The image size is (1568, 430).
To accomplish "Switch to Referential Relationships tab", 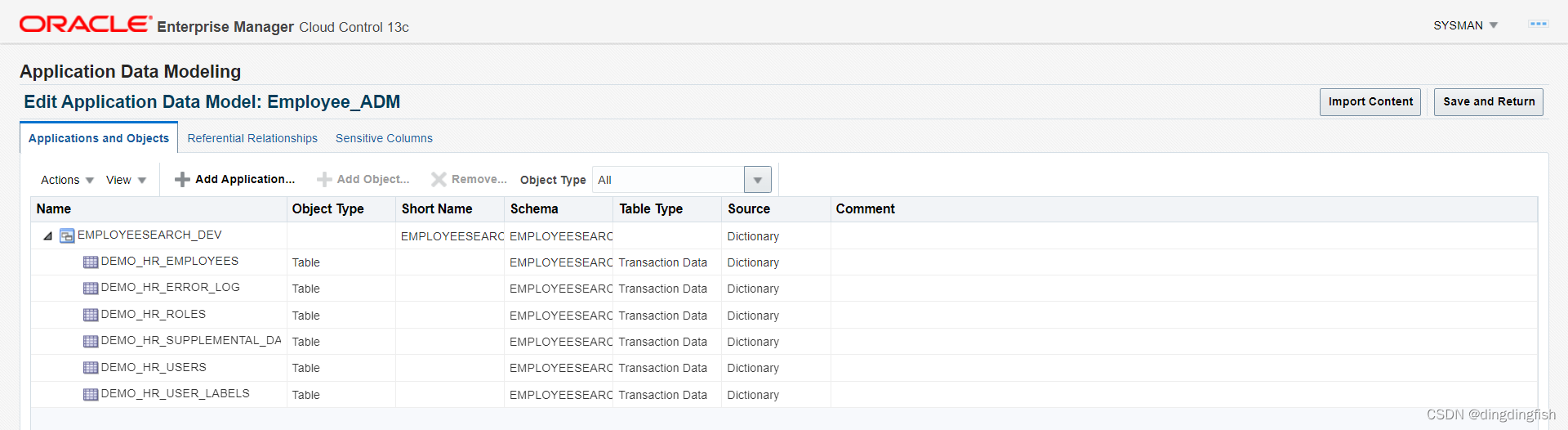I will tap(252, 138).
